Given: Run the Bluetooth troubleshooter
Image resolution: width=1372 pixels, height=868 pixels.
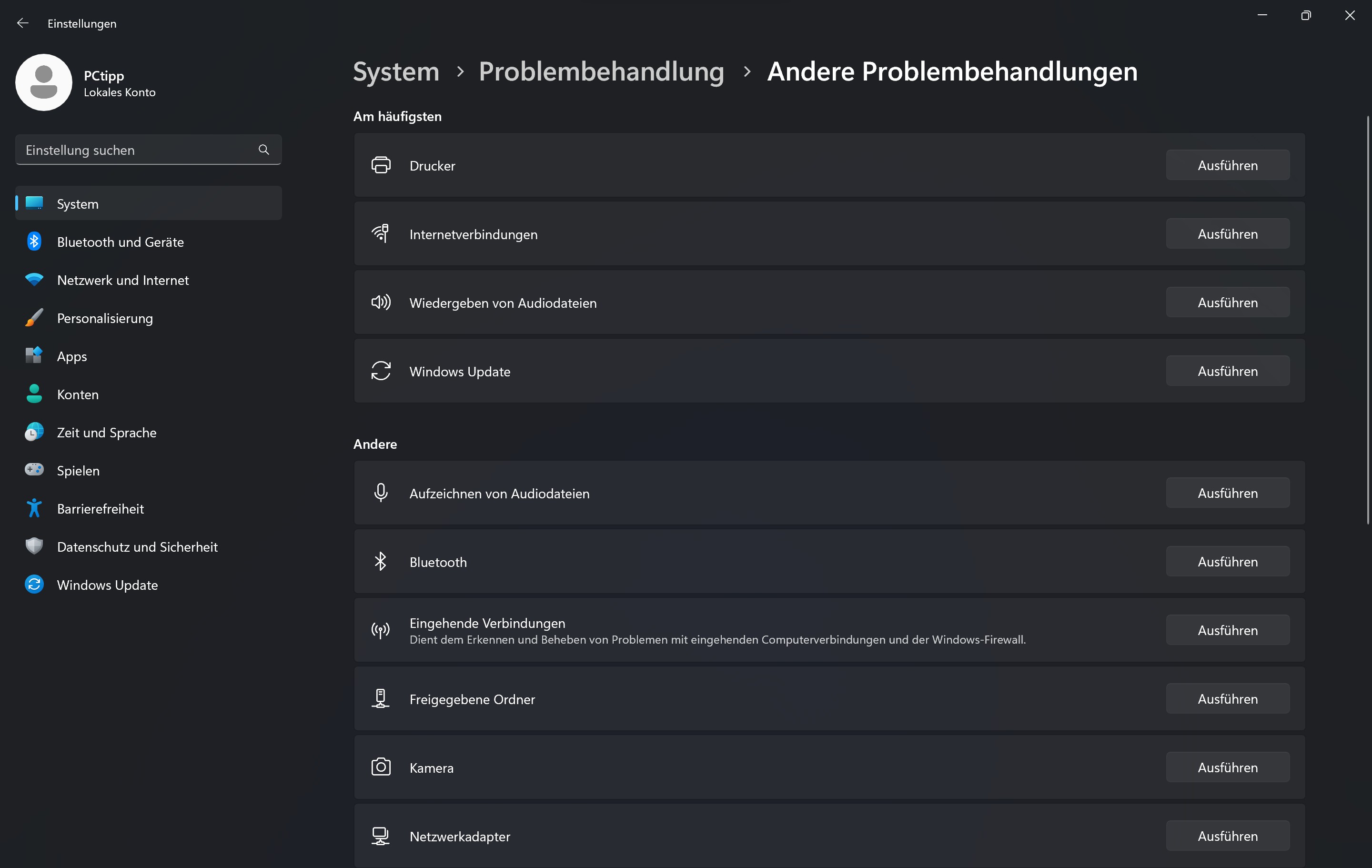Looking at the screenshot, I should click(1227, 561).
